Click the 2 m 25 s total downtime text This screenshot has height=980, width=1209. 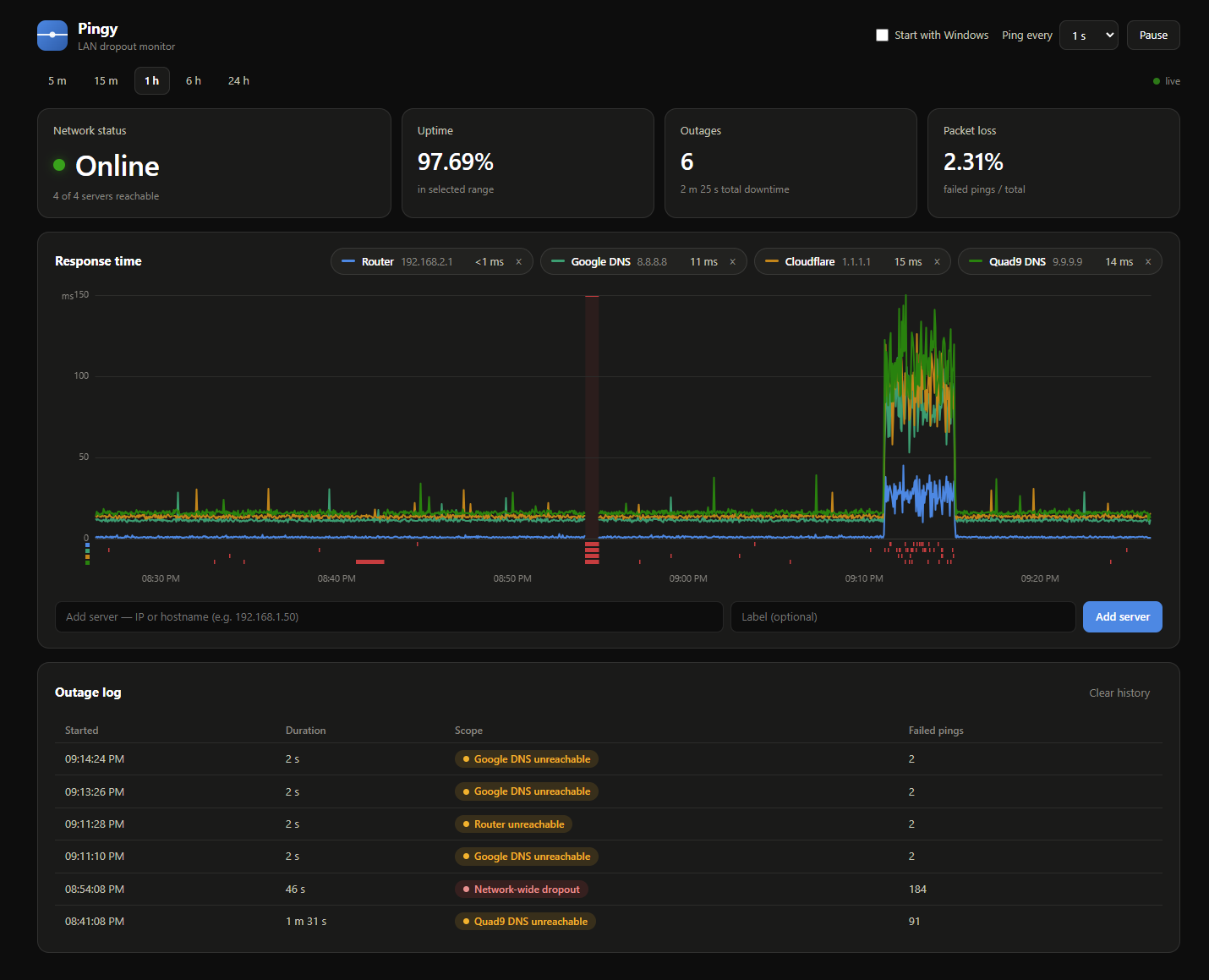[x=735, y=189]
